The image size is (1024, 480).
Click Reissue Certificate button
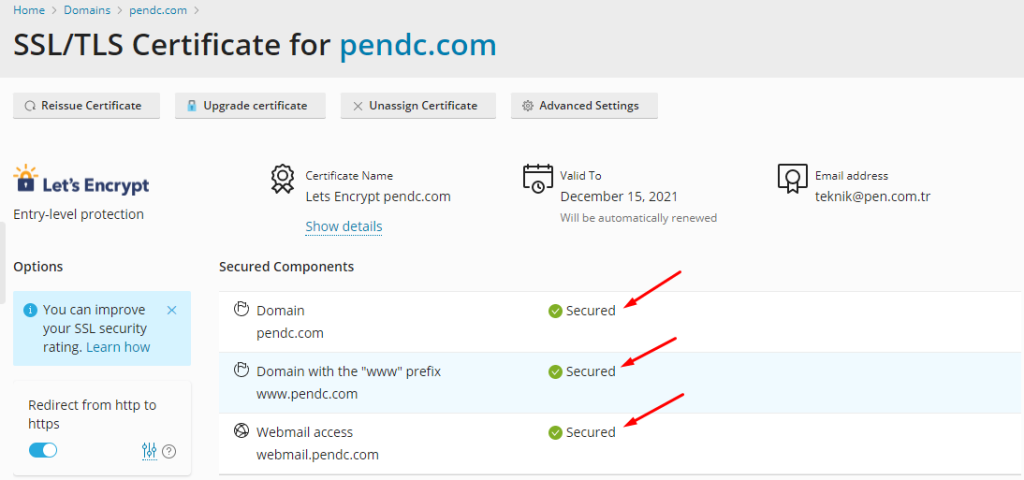86,106
